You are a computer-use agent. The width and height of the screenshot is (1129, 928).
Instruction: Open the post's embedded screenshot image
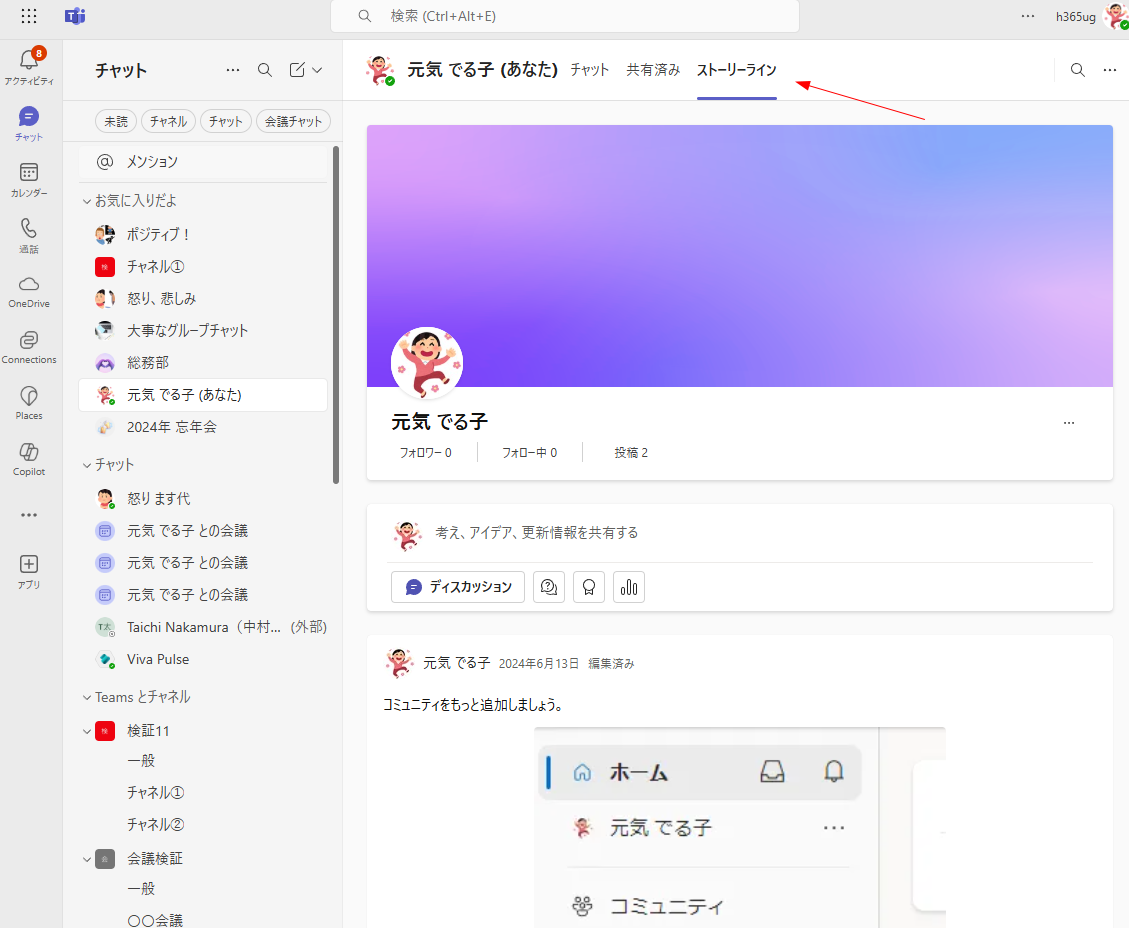[x=739, y=827]
